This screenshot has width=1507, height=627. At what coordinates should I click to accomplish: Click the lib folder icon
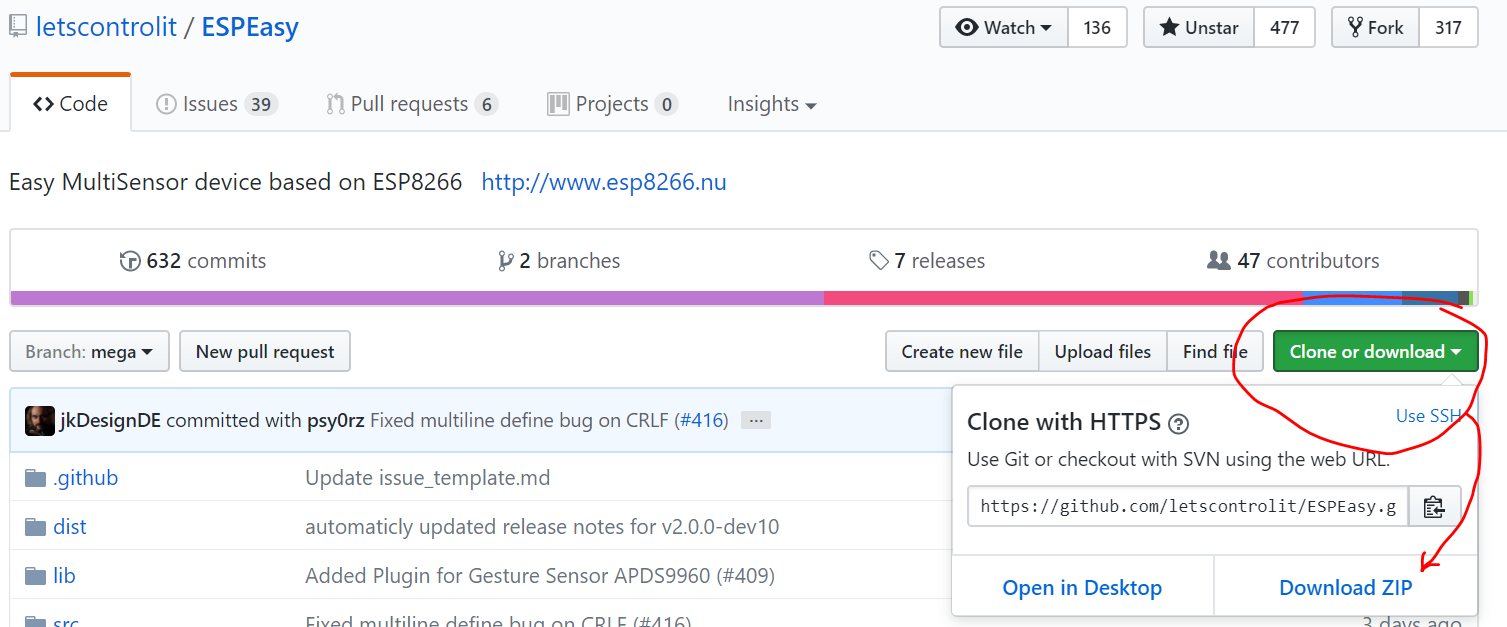tap(36, 576)
